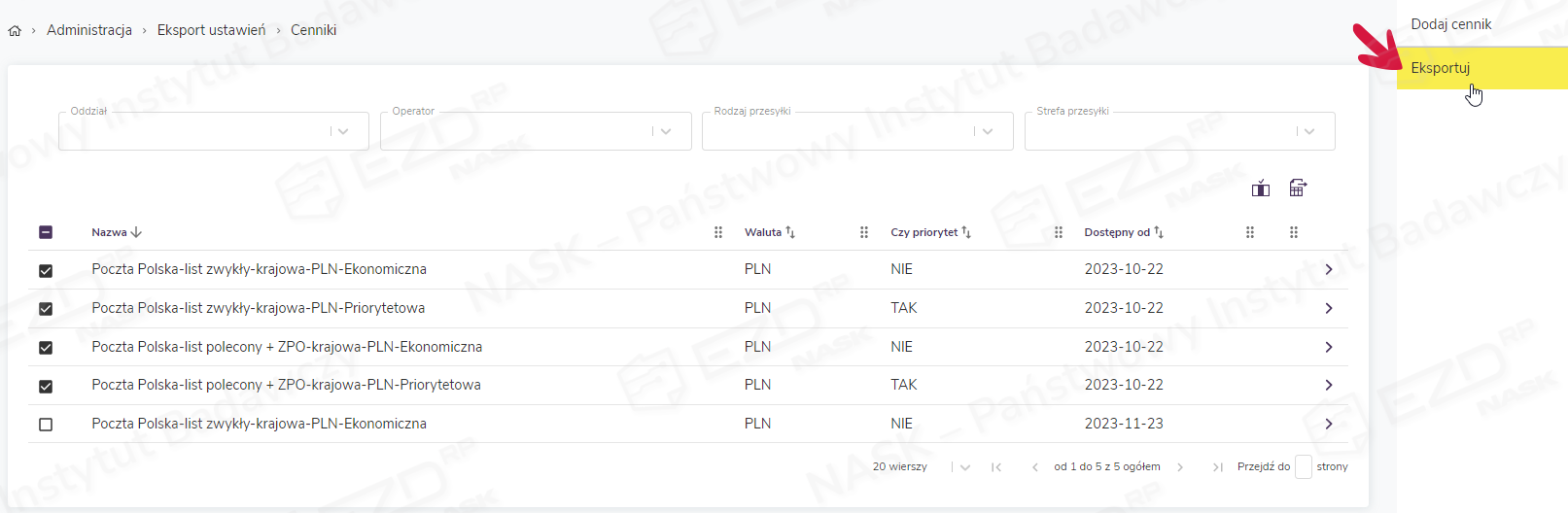
Task: Go to Administracja breadcrumb link
Action: [89, 30]
